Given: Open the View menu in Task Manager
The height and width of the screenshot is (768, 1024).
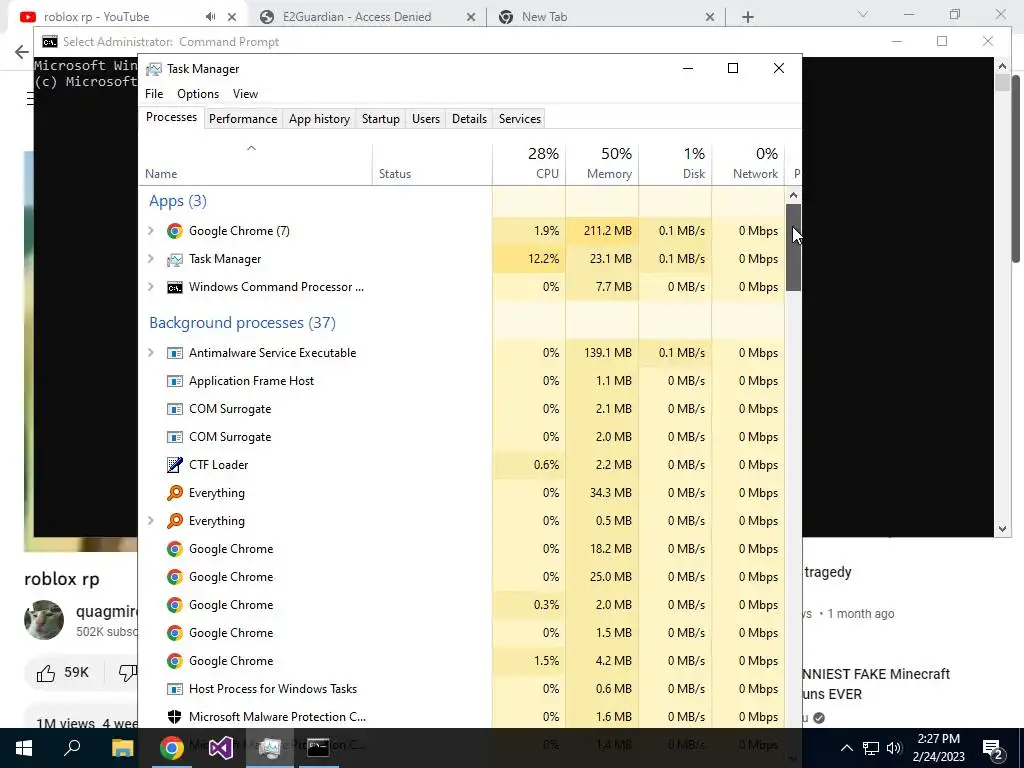Looking at the screenshot, I should click(246, 94).
